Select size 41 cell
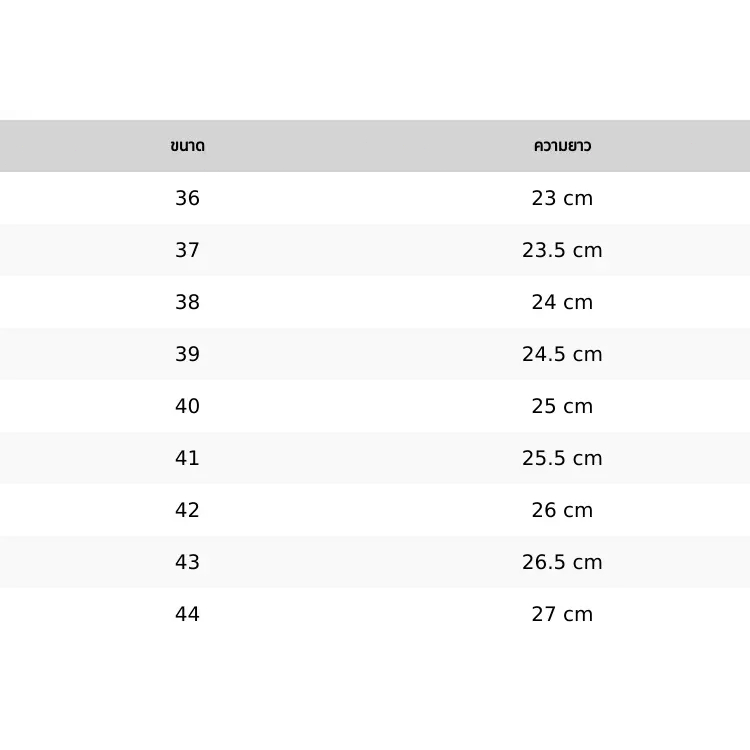 188,458
